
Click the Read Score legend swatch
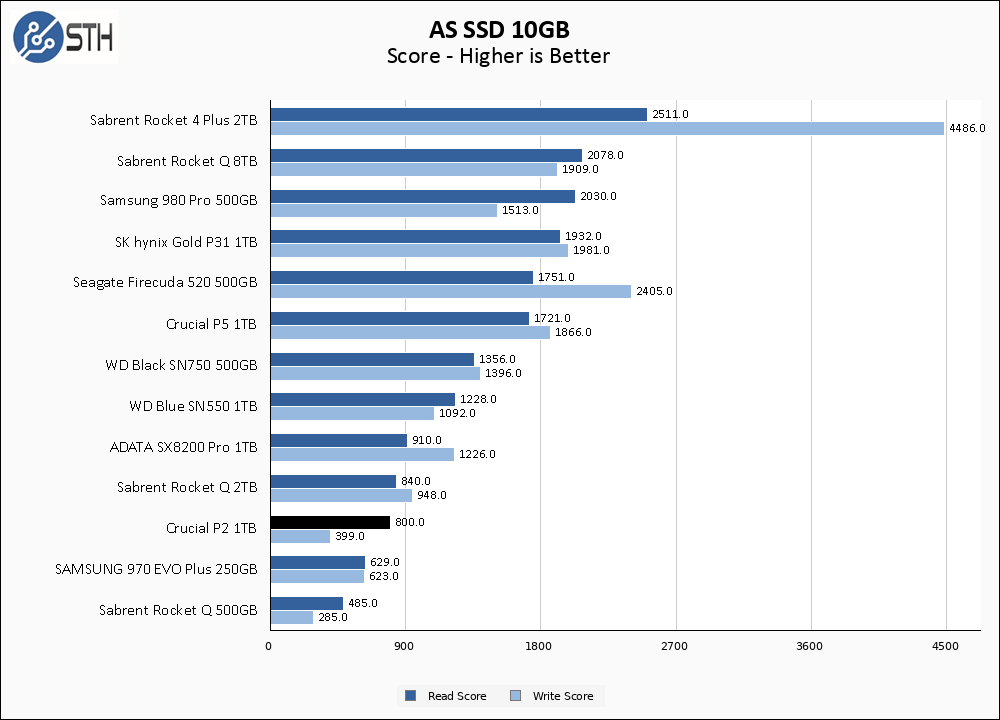[411, 696]
